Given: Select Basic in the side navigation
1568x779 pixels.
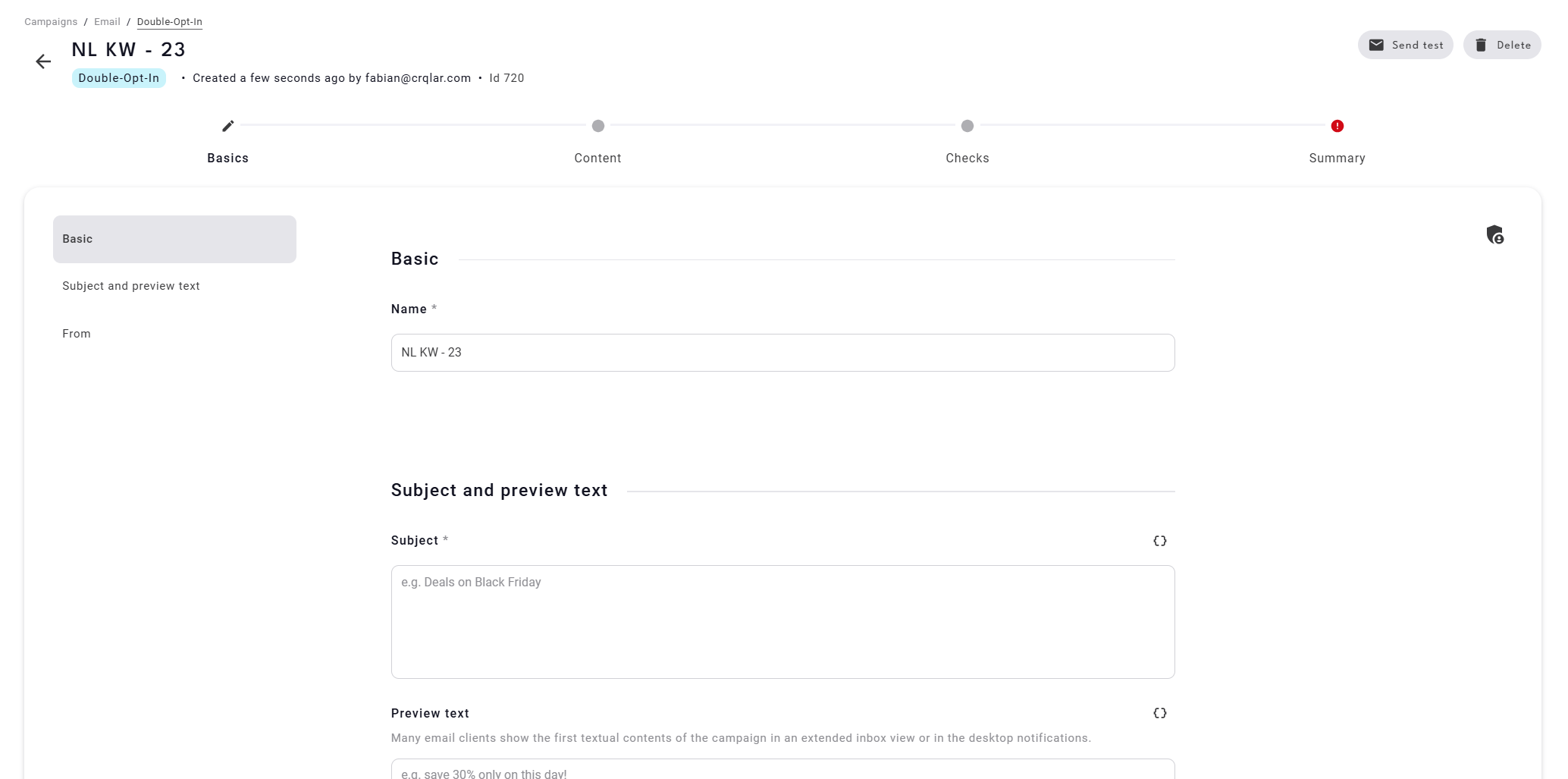Looking at the screenshot, I should (x=174, y=239).
